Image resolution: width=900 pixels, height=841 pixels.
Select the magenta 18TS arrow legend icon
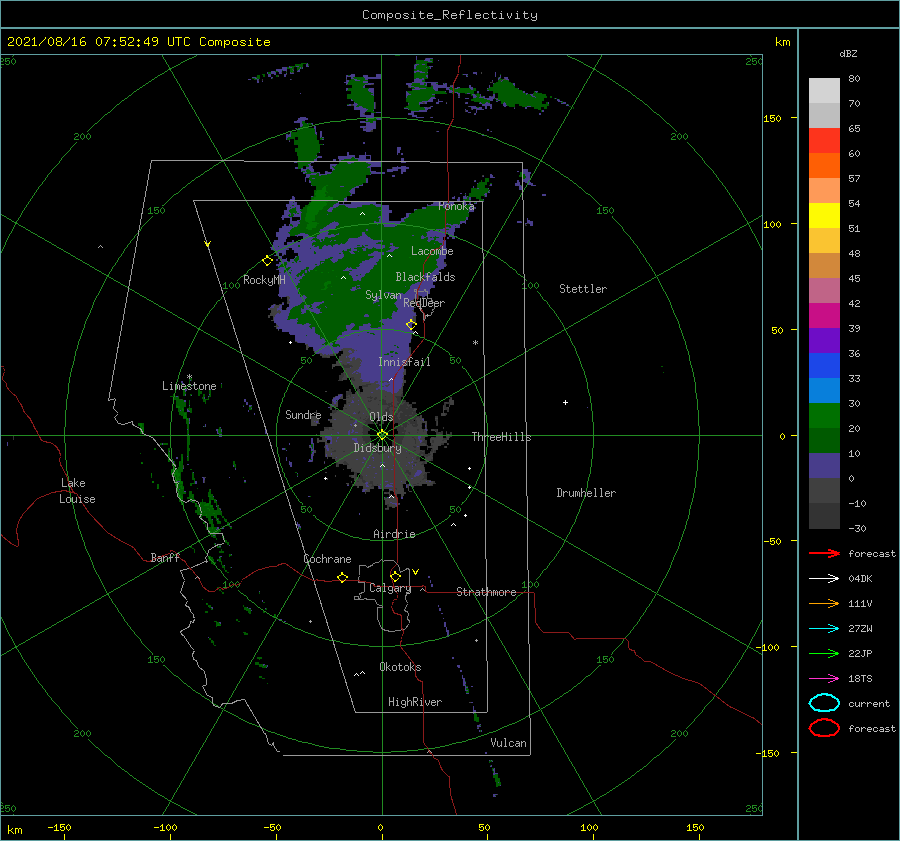824,679
